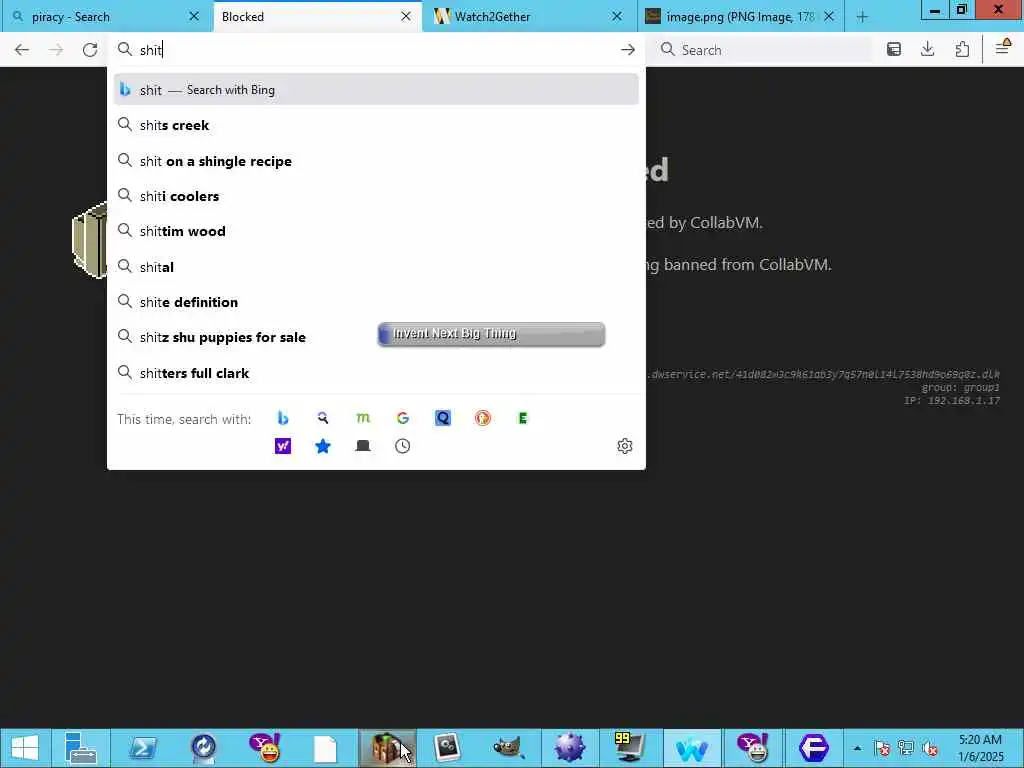Open the sidebar panel icon in toolbar

point(894,50)
